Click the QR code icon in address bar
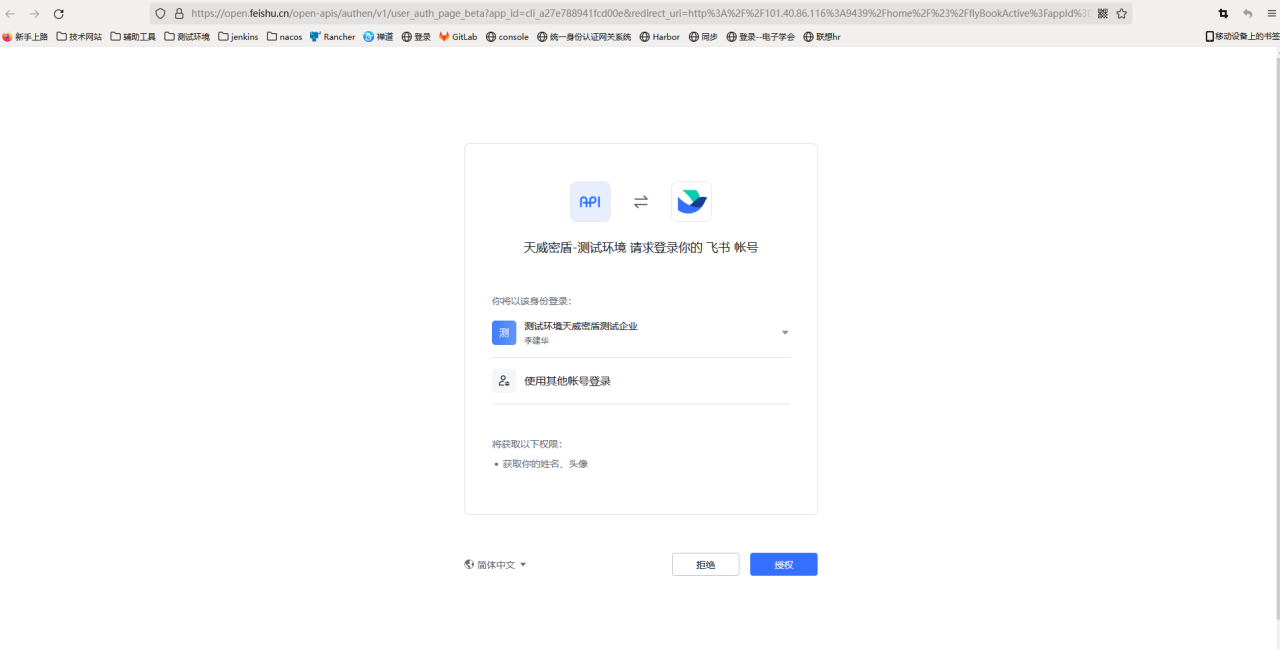Viewport: 1280px width, 650px height. (1103, 14)
